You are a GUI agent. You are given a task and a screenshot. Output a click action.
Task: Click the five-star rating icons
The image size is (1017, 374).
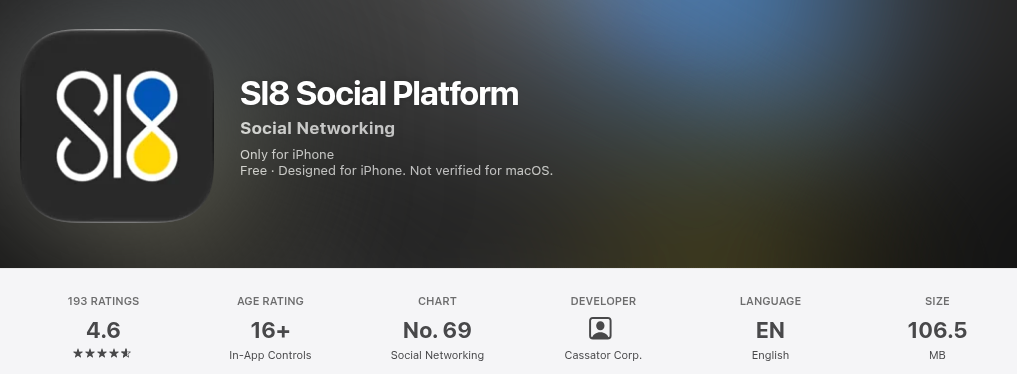[x=102, y=353]
